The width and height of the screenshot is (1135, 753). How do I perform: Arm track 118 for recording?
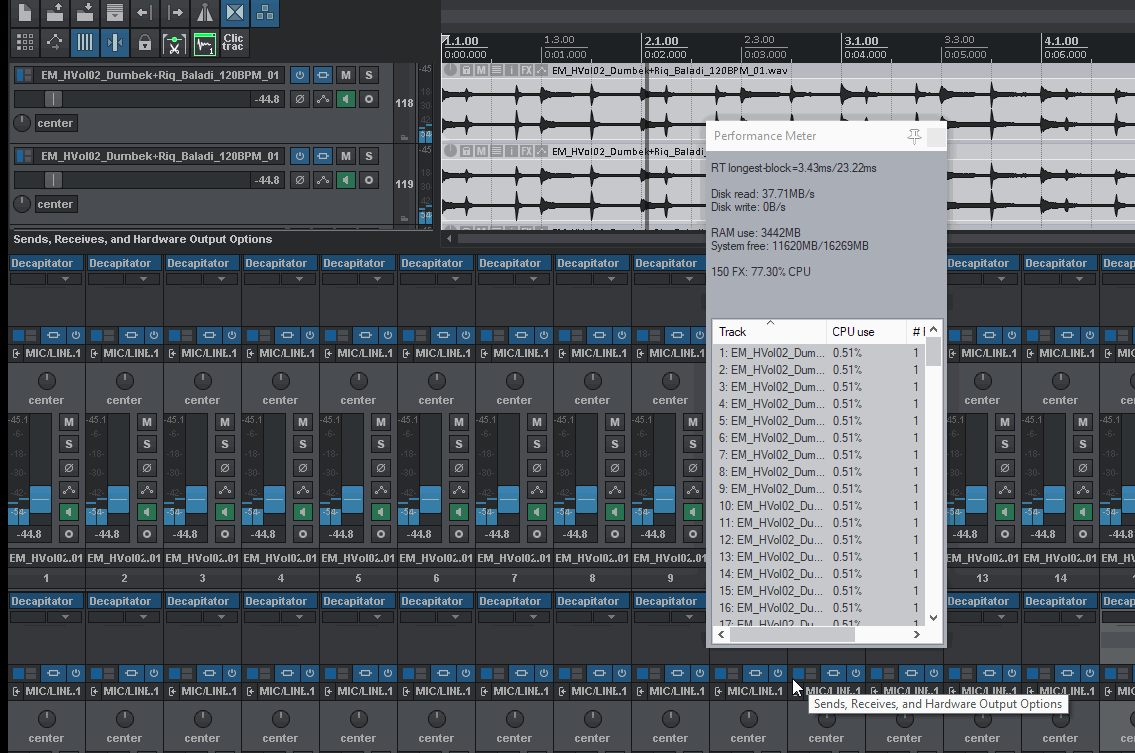[x=369, y=99]
